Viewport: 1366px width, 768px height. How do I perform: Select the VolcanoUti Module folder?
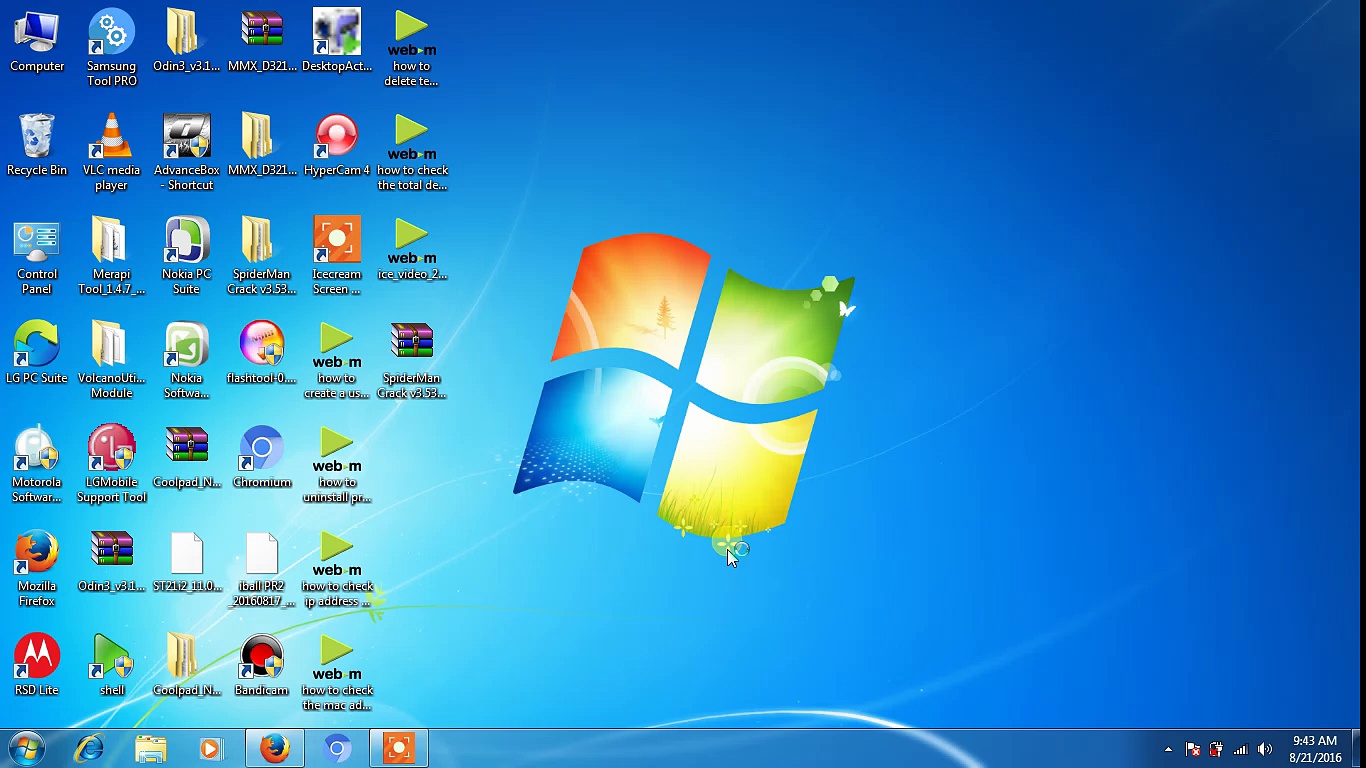tap(112, 360)
